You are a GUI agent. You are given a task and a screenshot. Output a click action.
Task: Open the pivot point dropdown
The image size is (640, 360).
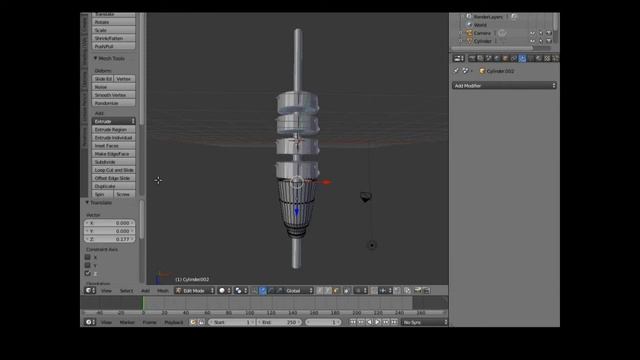(x=241, y=291)
